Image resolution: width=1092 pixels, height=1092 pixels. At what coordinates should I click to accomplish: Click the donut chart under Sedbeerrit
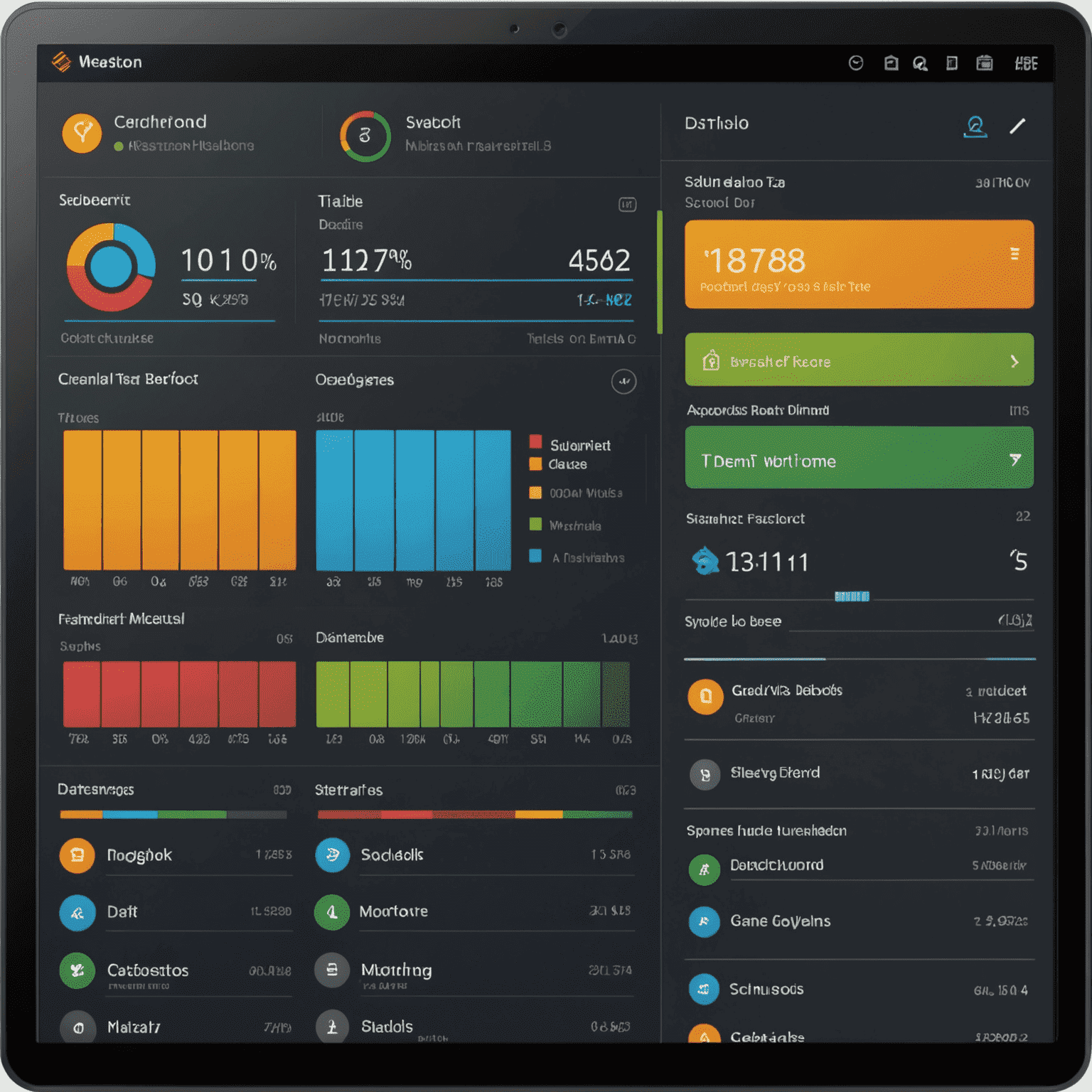click(111, 267)
